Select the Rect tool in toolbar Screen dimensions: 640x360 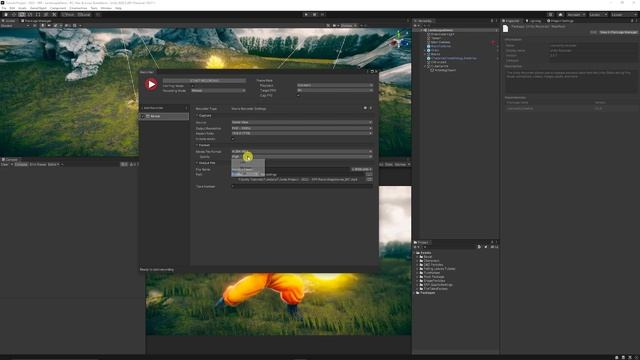[x=38, y=15]
